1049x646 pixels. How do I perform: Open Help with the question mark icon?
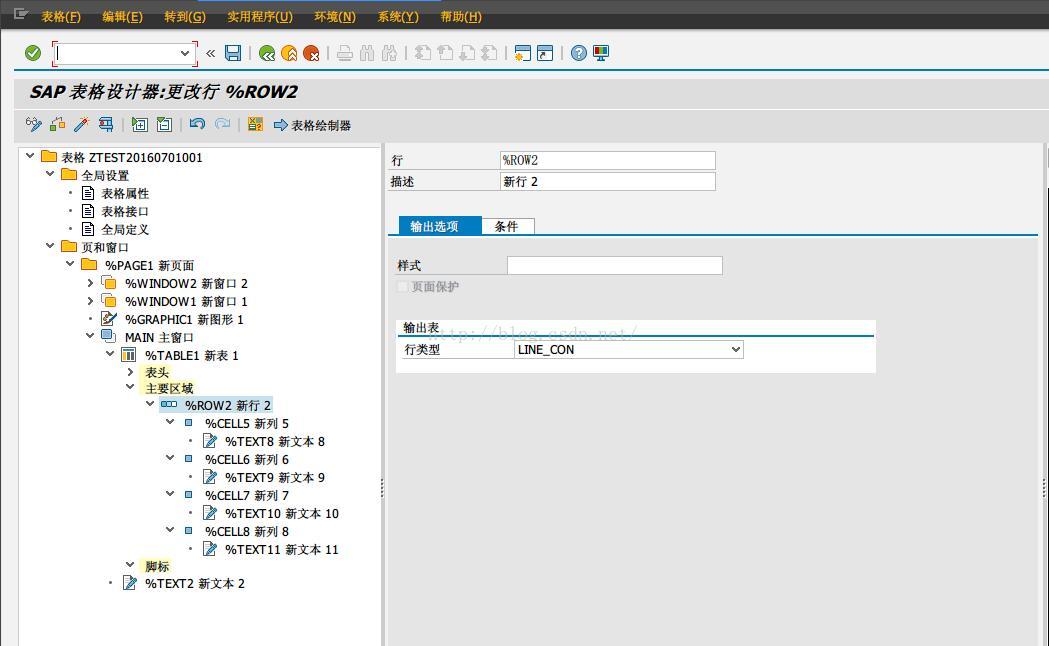pyautogui.click(x=579, y=53)
